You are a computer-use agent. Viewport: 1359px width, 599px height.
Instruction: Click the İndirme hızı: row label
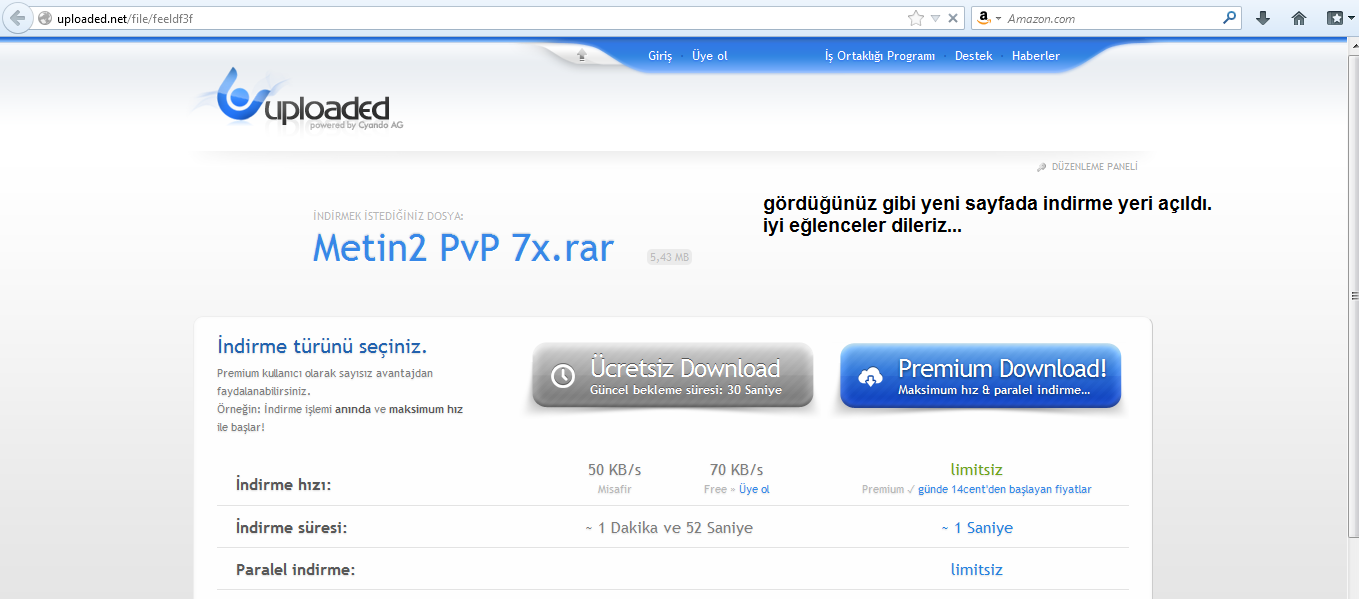pos(283,485)
